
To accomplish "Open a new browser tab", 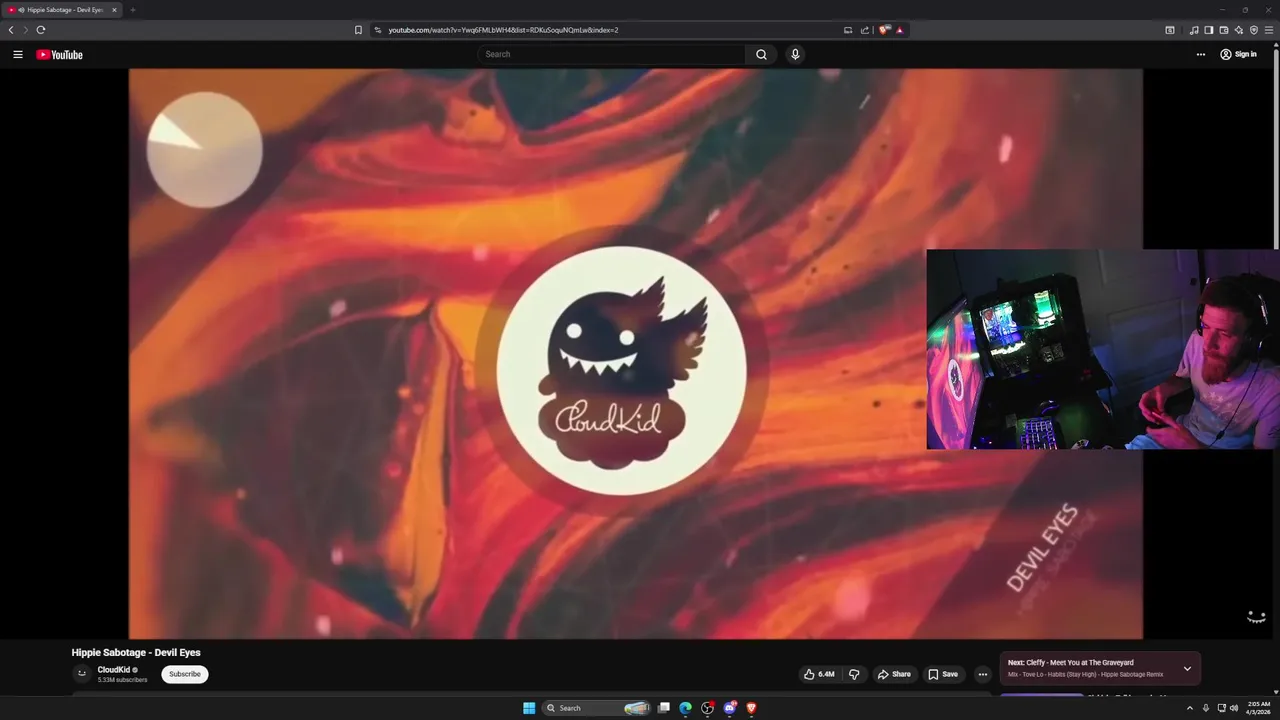I will (132, 10).
